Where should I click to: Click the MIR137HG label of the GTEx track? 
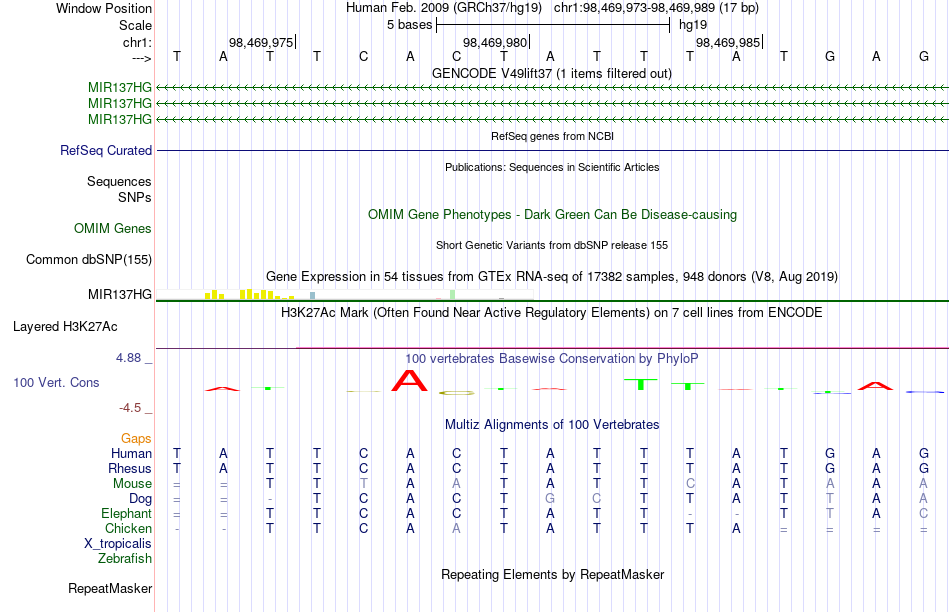click(x=119, y=294)
